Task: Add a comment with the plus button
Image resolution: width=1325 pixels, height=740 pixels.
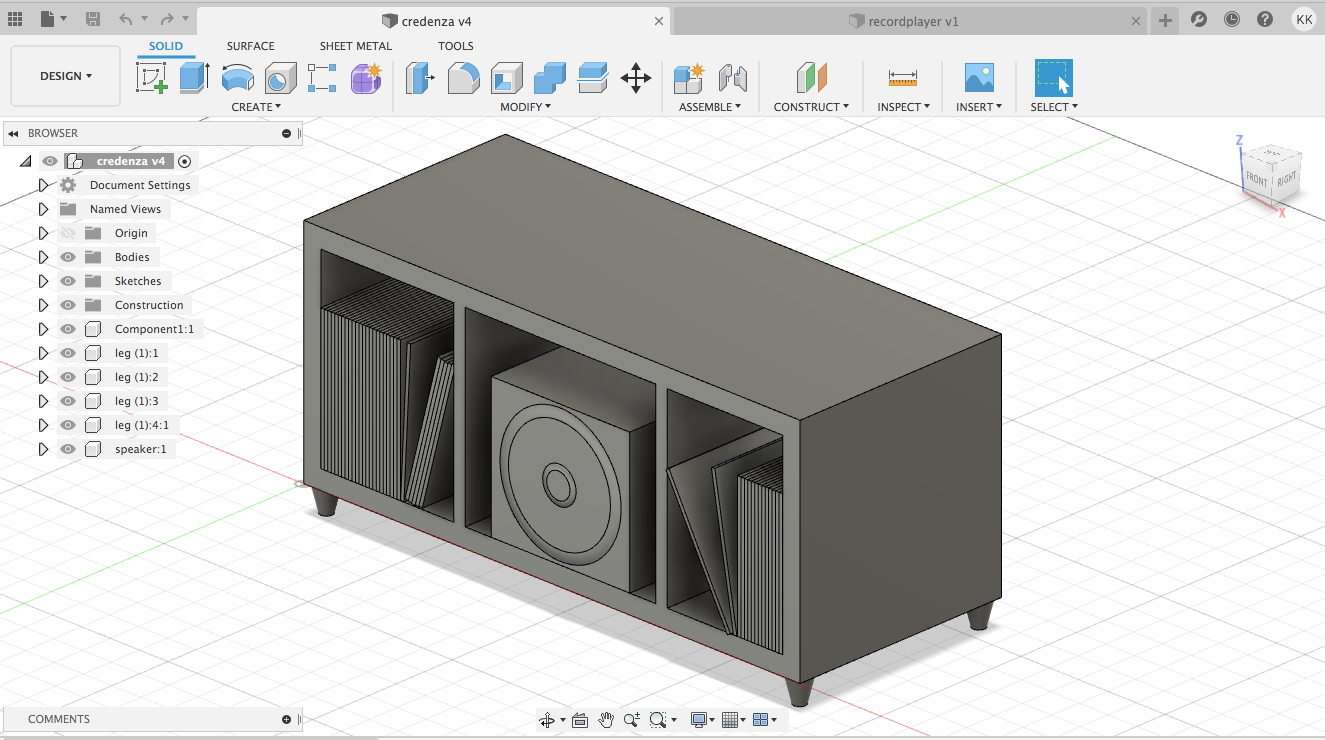Action: [x=286, y=719]
